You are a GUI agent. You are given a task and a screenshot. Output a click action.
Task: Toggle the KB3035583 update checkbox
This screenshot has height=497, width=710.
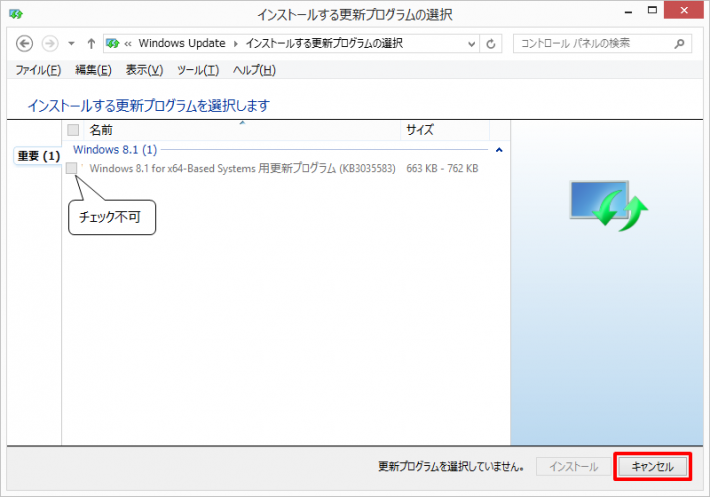pyautogui.click(x=72, y=168)
